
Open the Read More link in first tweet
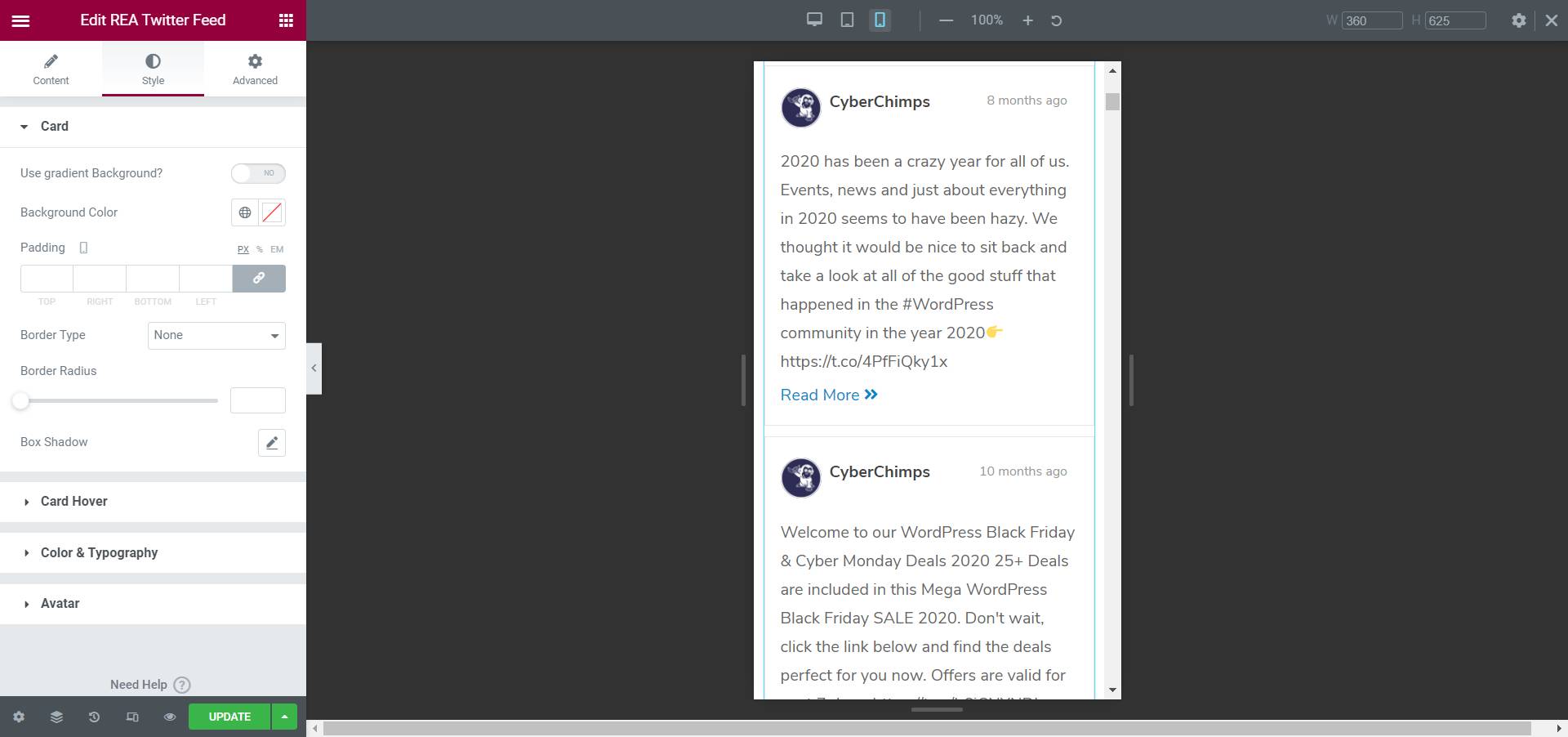829,395
